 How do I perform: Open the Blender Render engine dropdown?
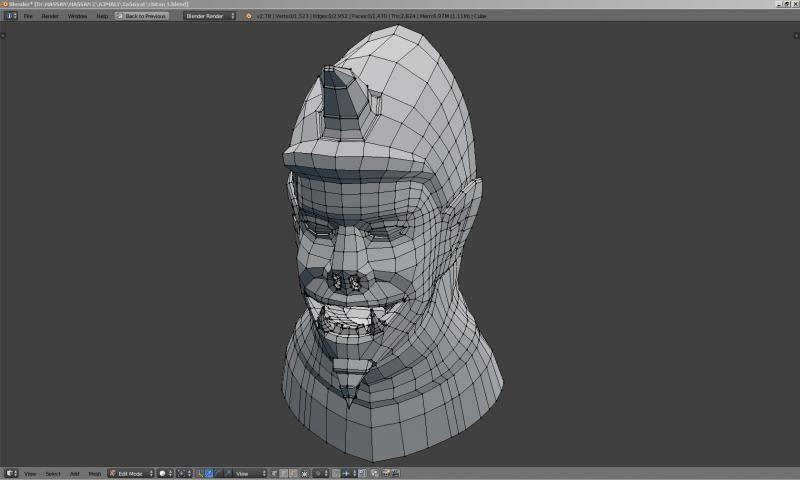tap(210, 16)
